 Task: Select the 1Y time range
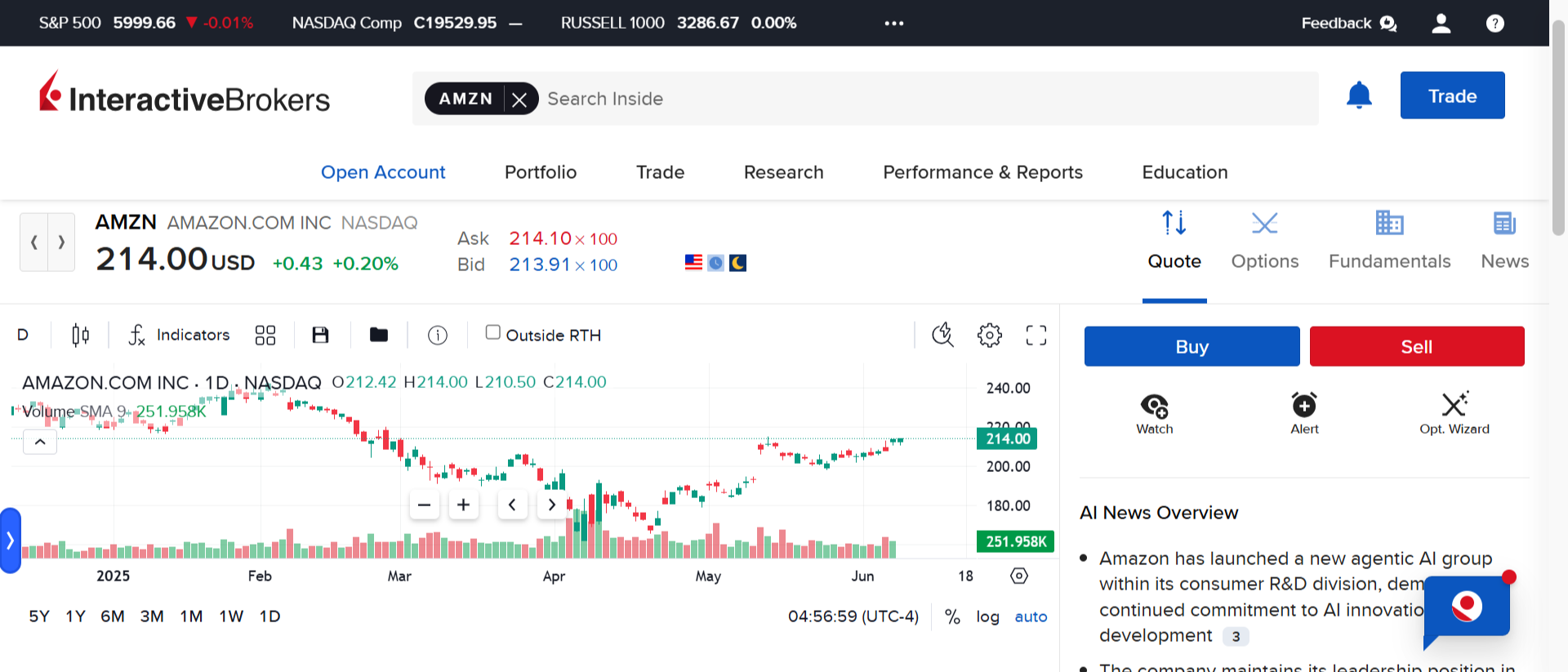point(76,616)
